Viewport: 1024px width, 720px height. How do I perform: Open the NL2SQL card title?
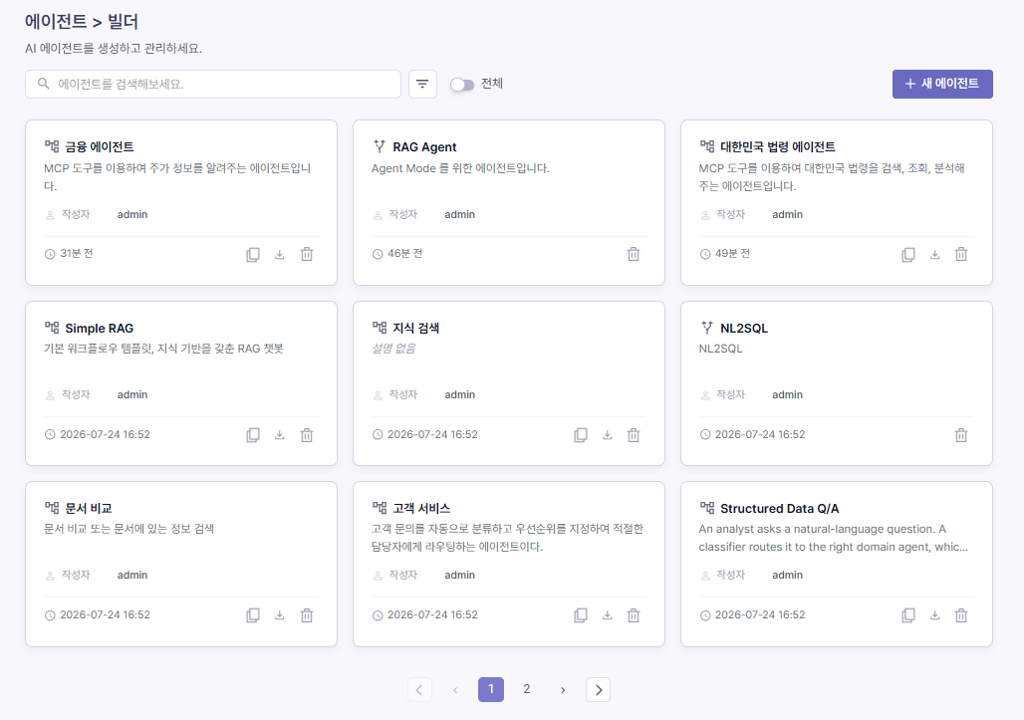coord(744,328)
